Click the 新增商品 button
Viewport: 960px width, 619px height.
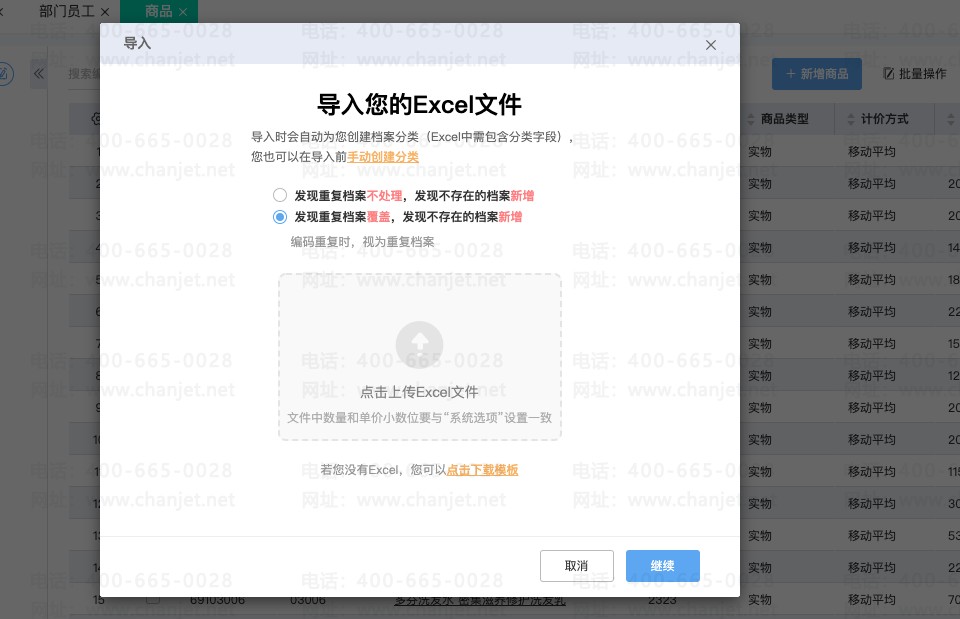click(x=817, y=74)
